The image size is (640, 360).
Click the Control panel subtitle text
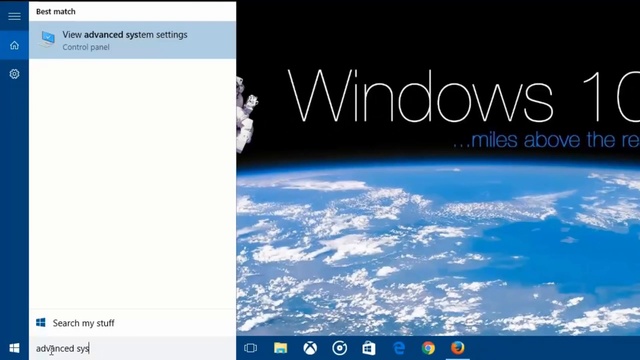[x=86, y=47]
